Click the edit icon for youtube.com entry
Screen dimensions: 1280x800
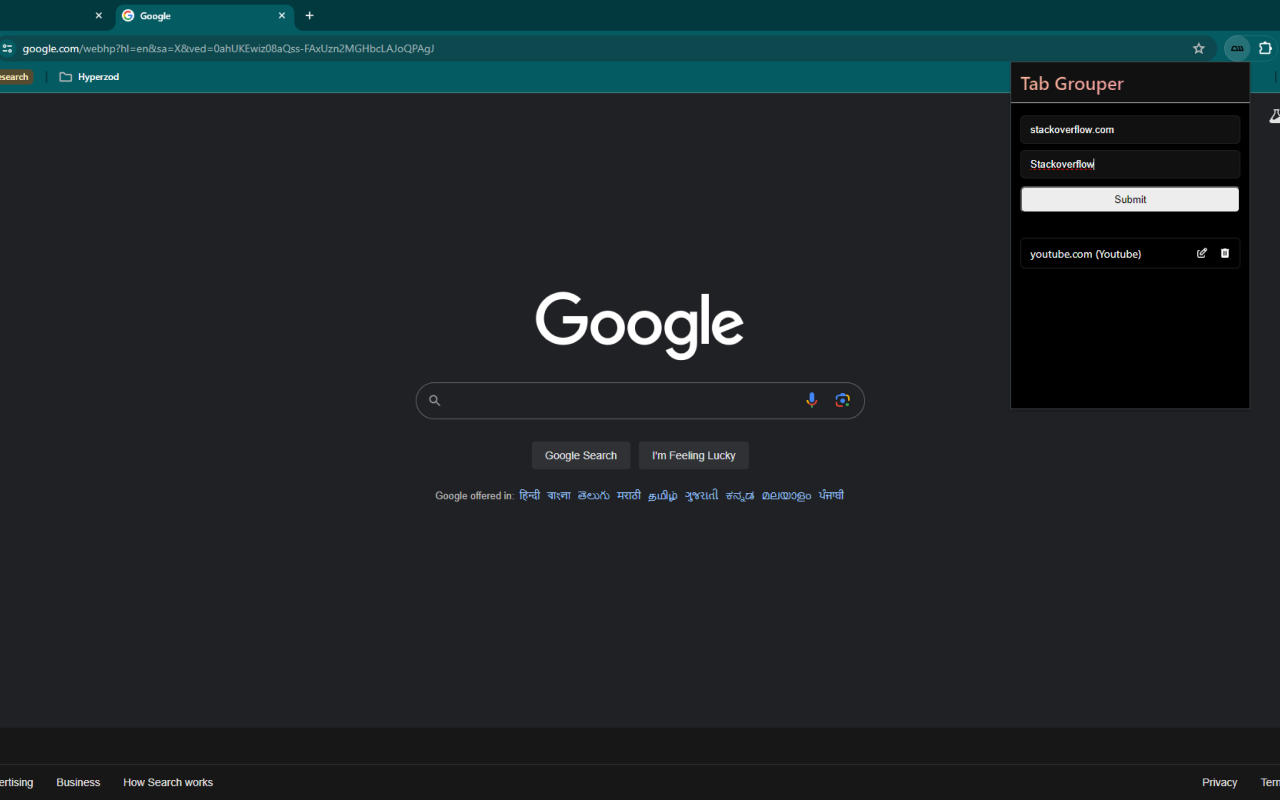[x=1202, y=254]
